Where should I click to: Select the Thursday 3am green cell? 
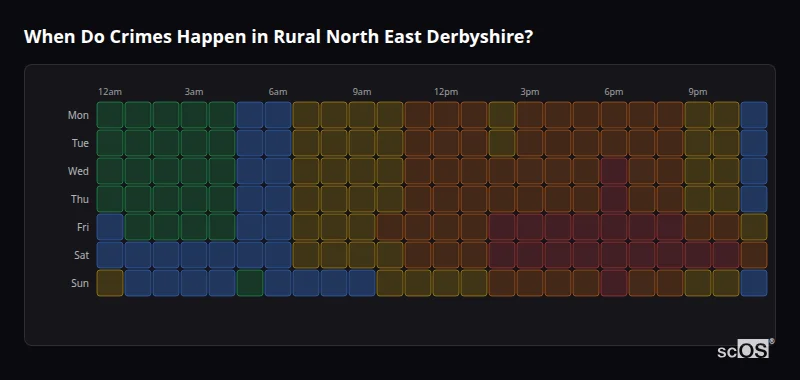pos(194,199)
